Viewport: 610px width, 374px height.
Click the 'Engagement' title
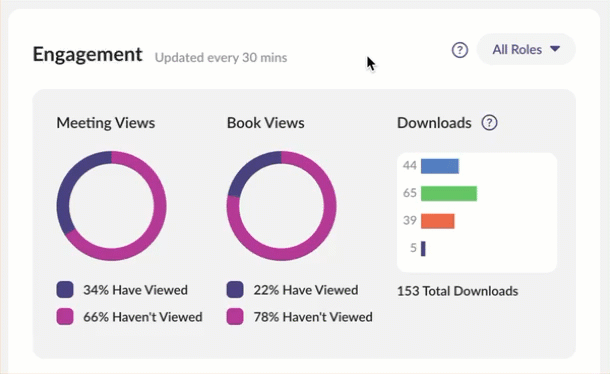click(x=88, y=55)
